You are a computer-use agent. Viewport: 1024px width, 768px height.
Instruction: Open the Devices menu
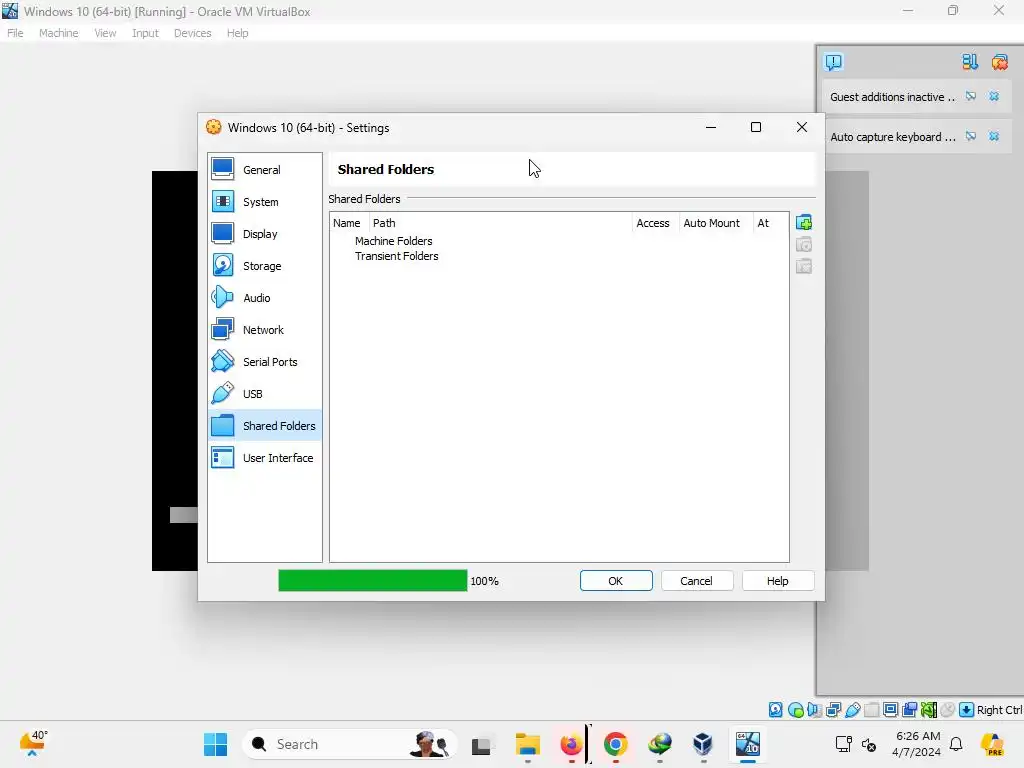click(193, 33)
